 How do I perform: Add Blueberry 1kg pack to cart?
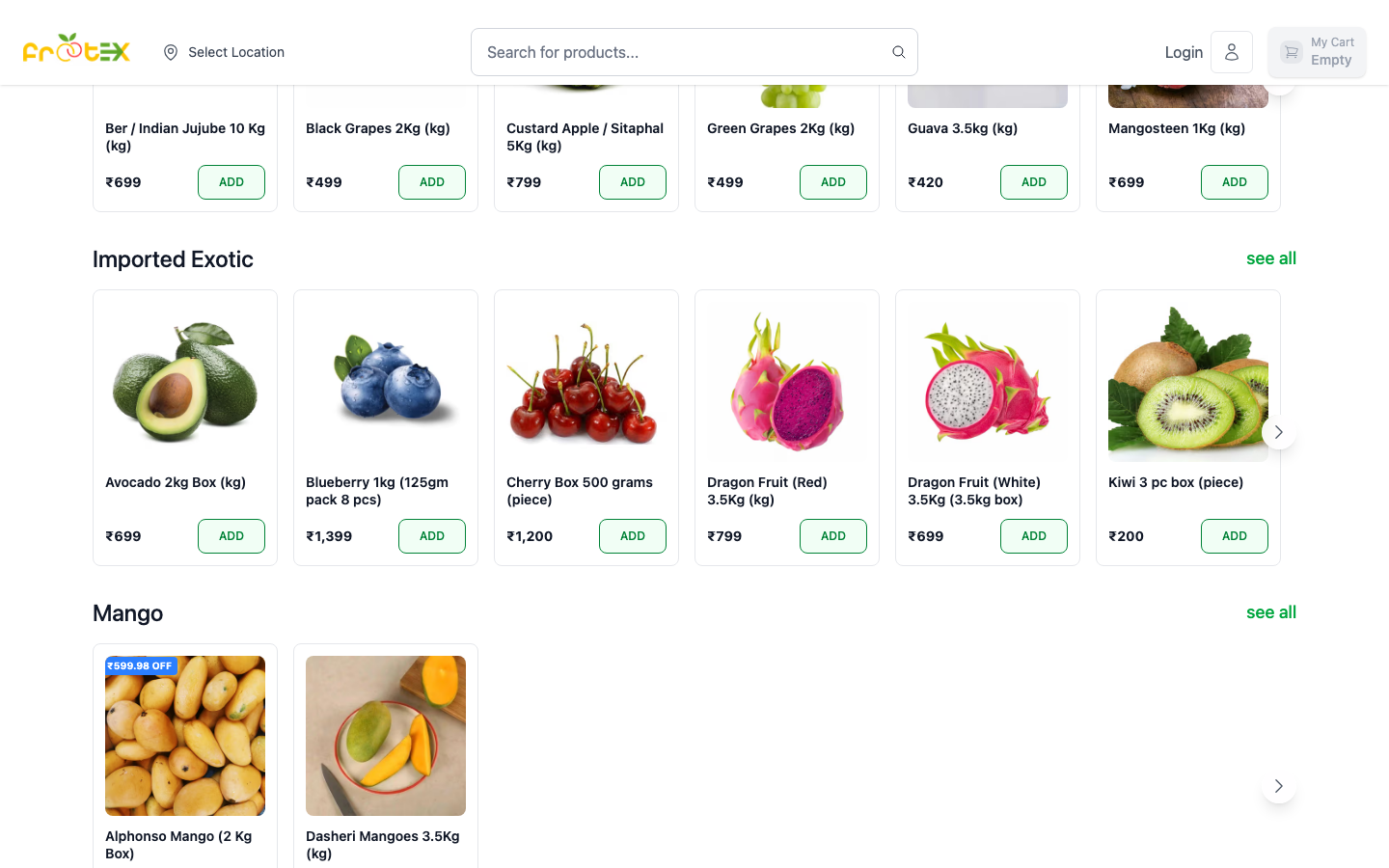pyautogui.click(x=432, y=535)
